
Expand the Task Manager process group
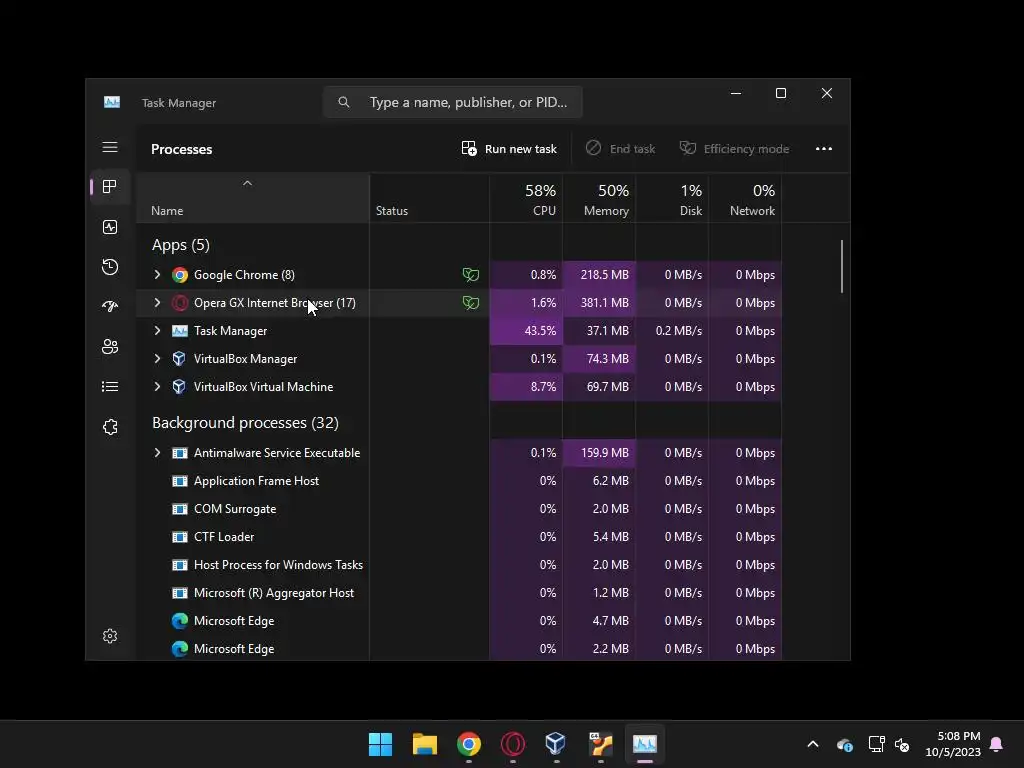(157, 331)
